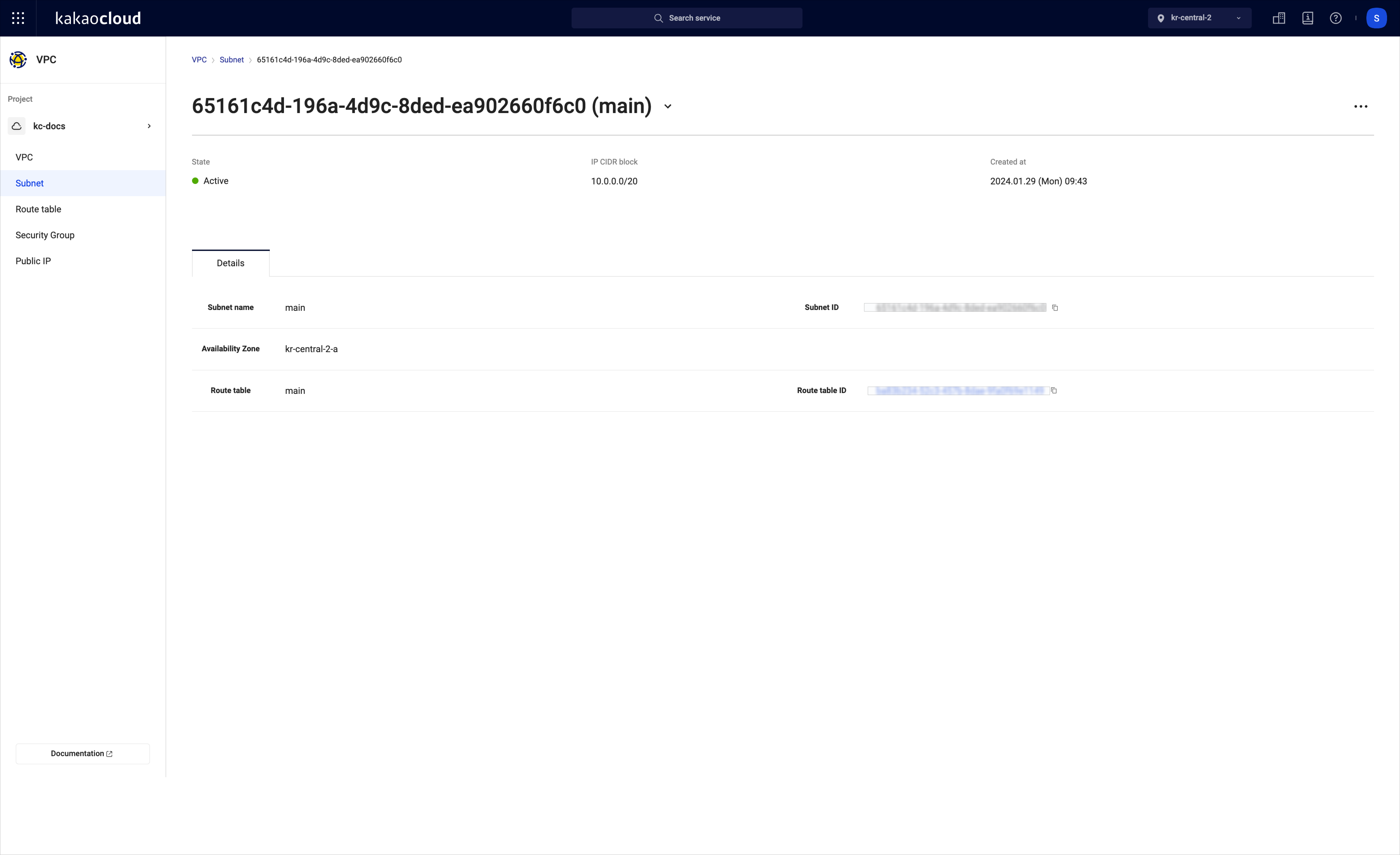The height and width of the screenshot is (855, 1400).
Task: Open VPC in the sidebar menu
Action: click(x=83, y=157)
